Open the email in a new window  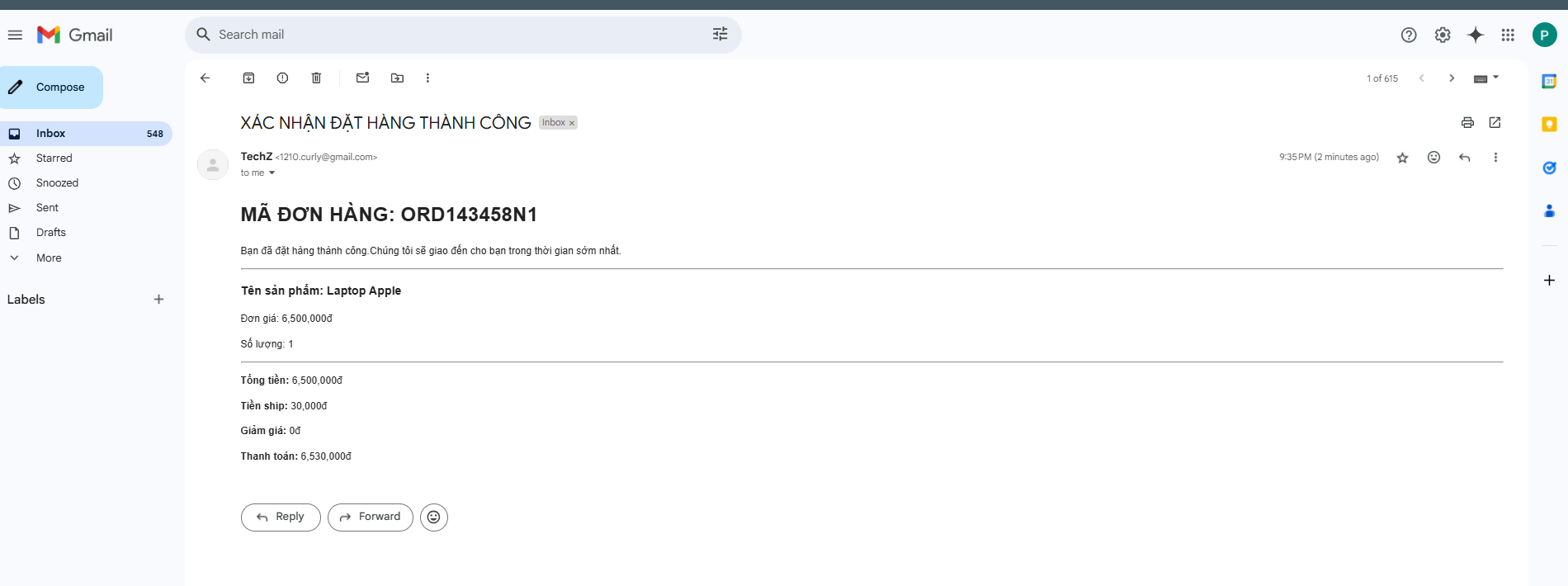pyautogui.click(x=1495, y=122)
